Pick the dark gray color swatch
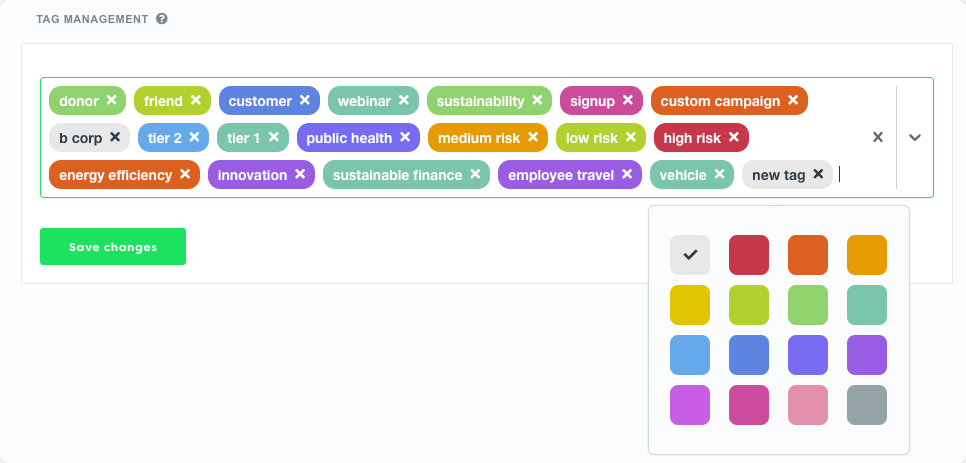The image size is (966, 463). point(867,405)
